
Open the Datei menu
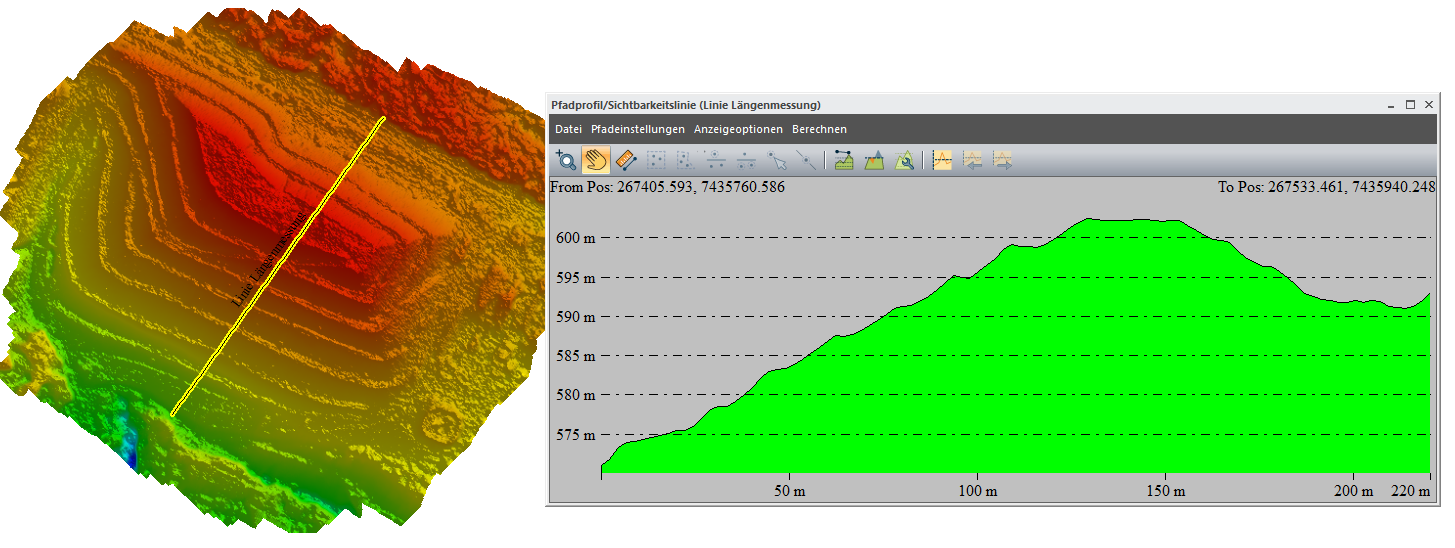(568, 129)
